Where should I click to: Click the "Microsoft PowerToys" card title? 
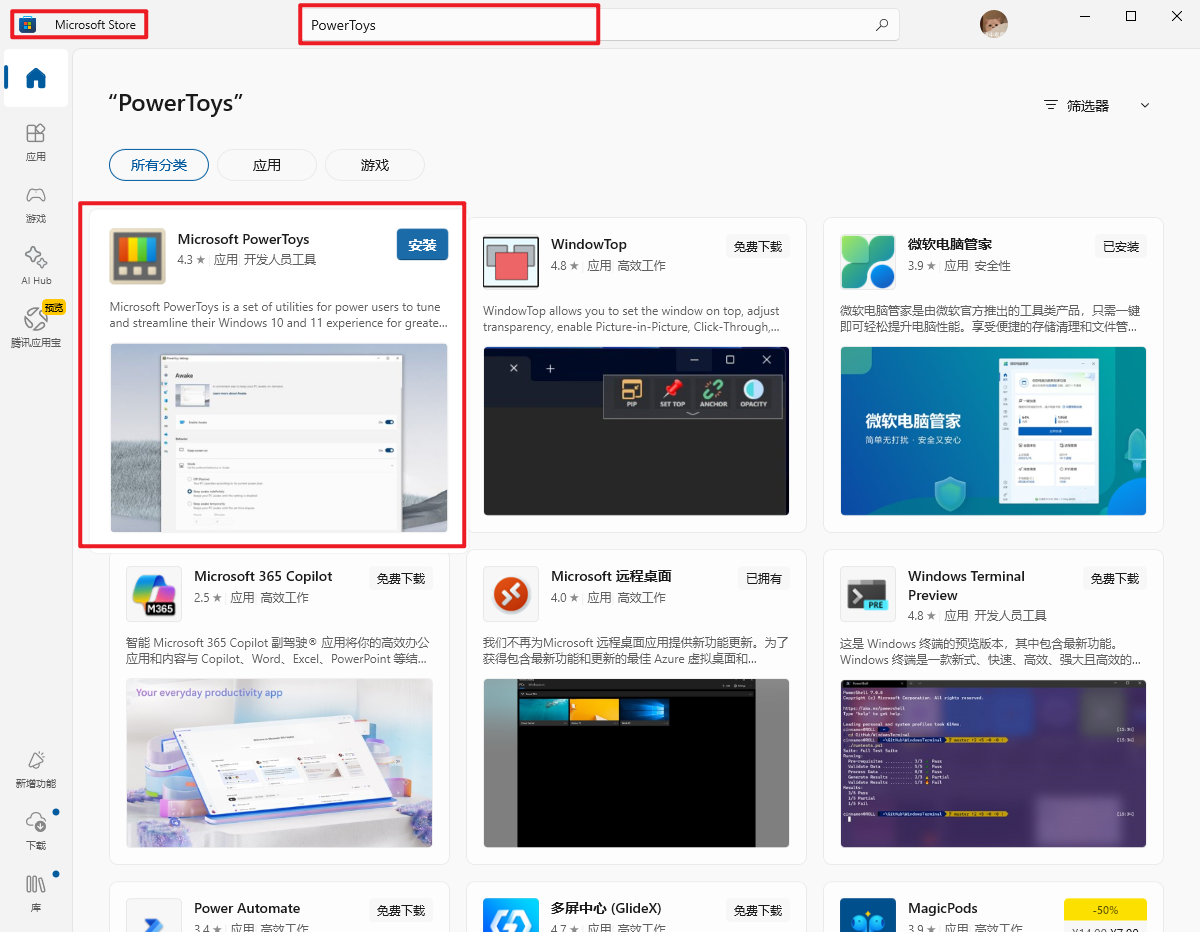point(243,239)
